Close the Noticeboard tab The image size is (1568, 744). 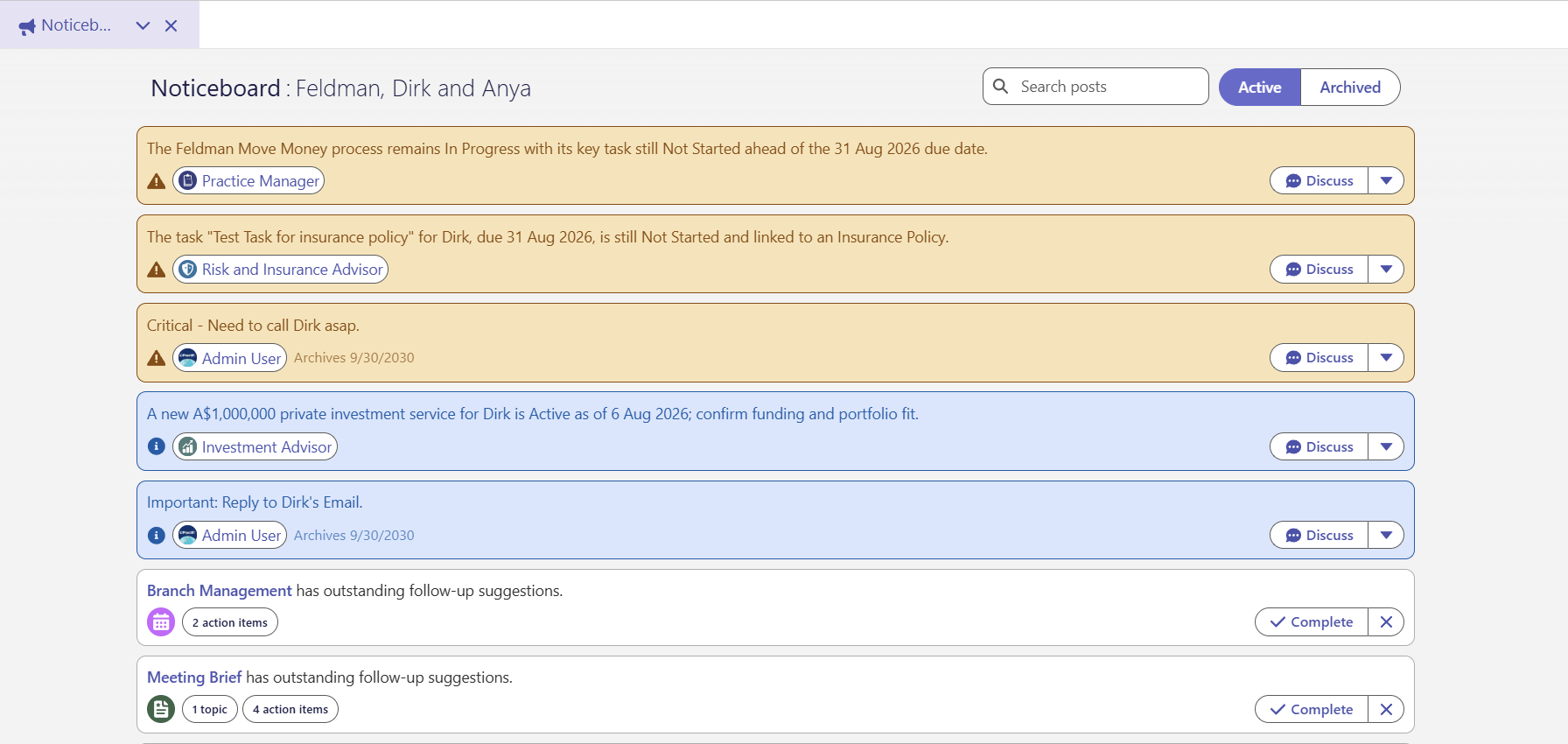click(x=171, y=26)
